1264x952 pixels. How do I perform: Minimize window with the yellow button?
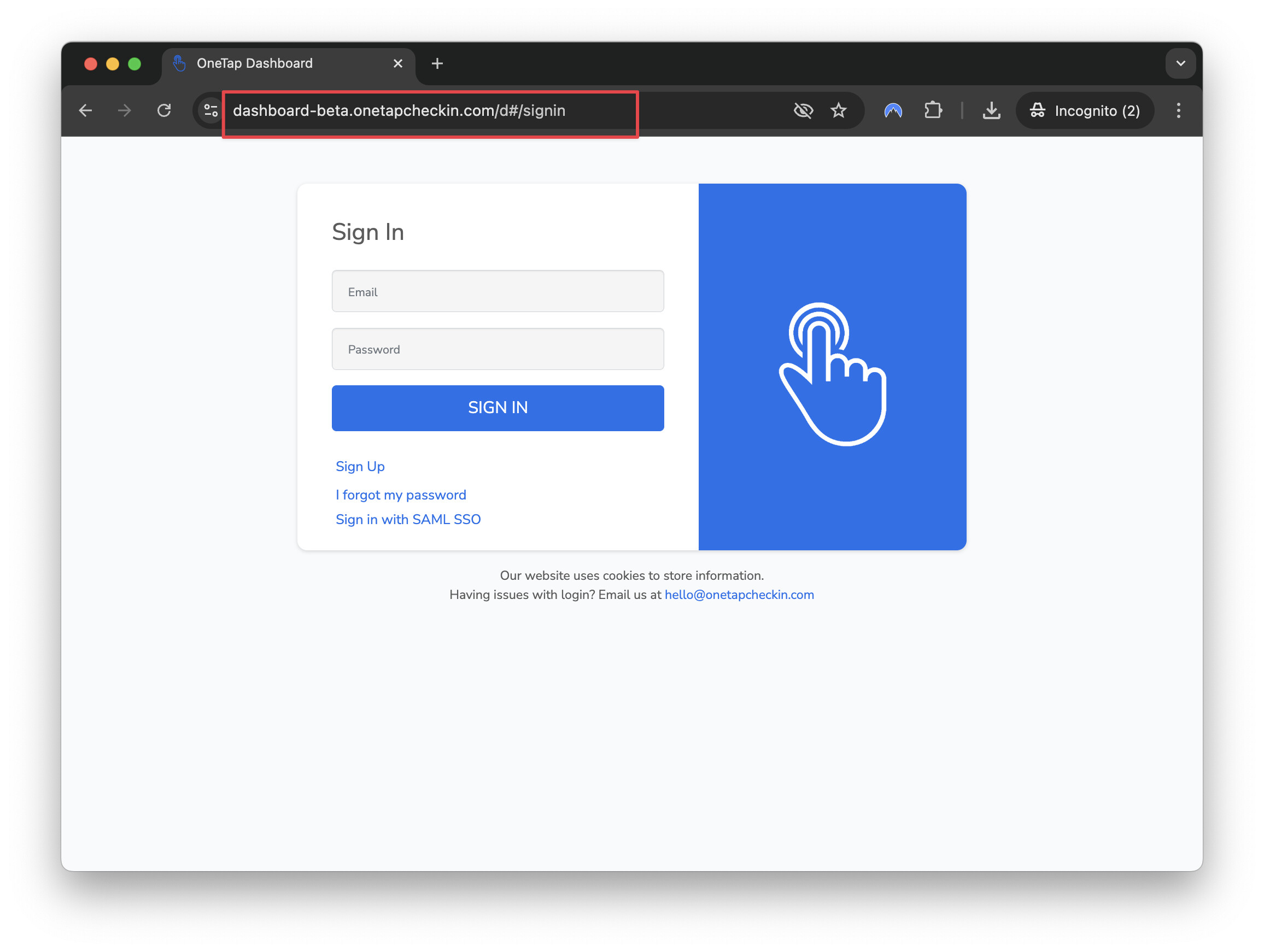113,63
